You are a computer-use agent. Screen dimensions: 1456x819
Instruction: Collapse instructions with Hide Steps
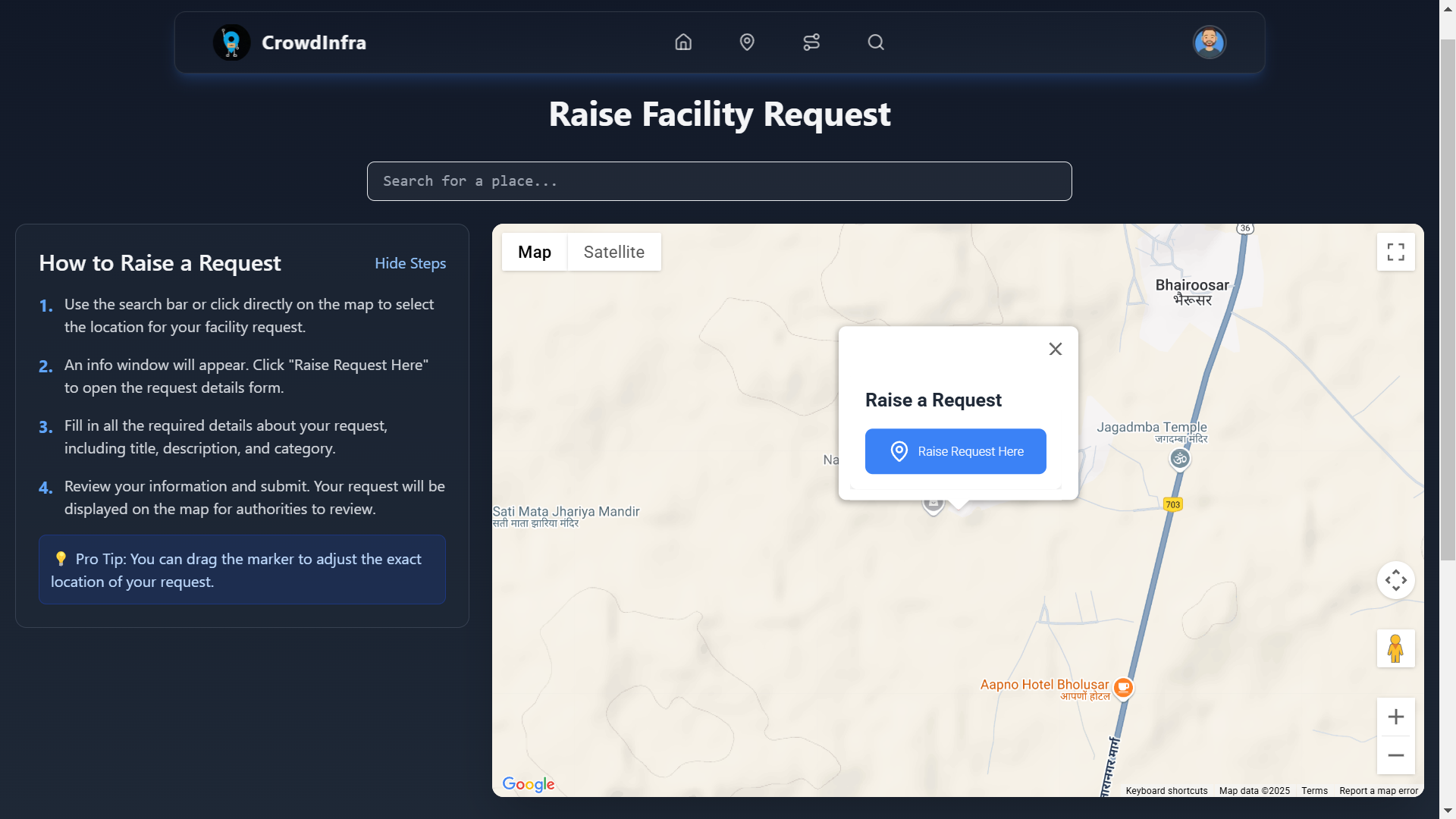tap(410, 263)
